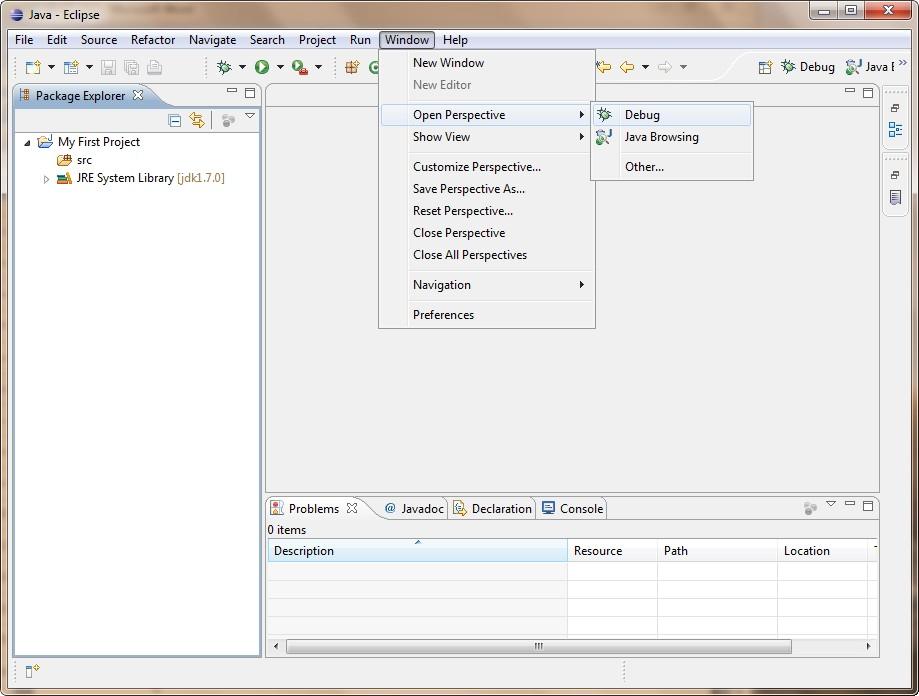Sort by the Path column header

point(717,551)
